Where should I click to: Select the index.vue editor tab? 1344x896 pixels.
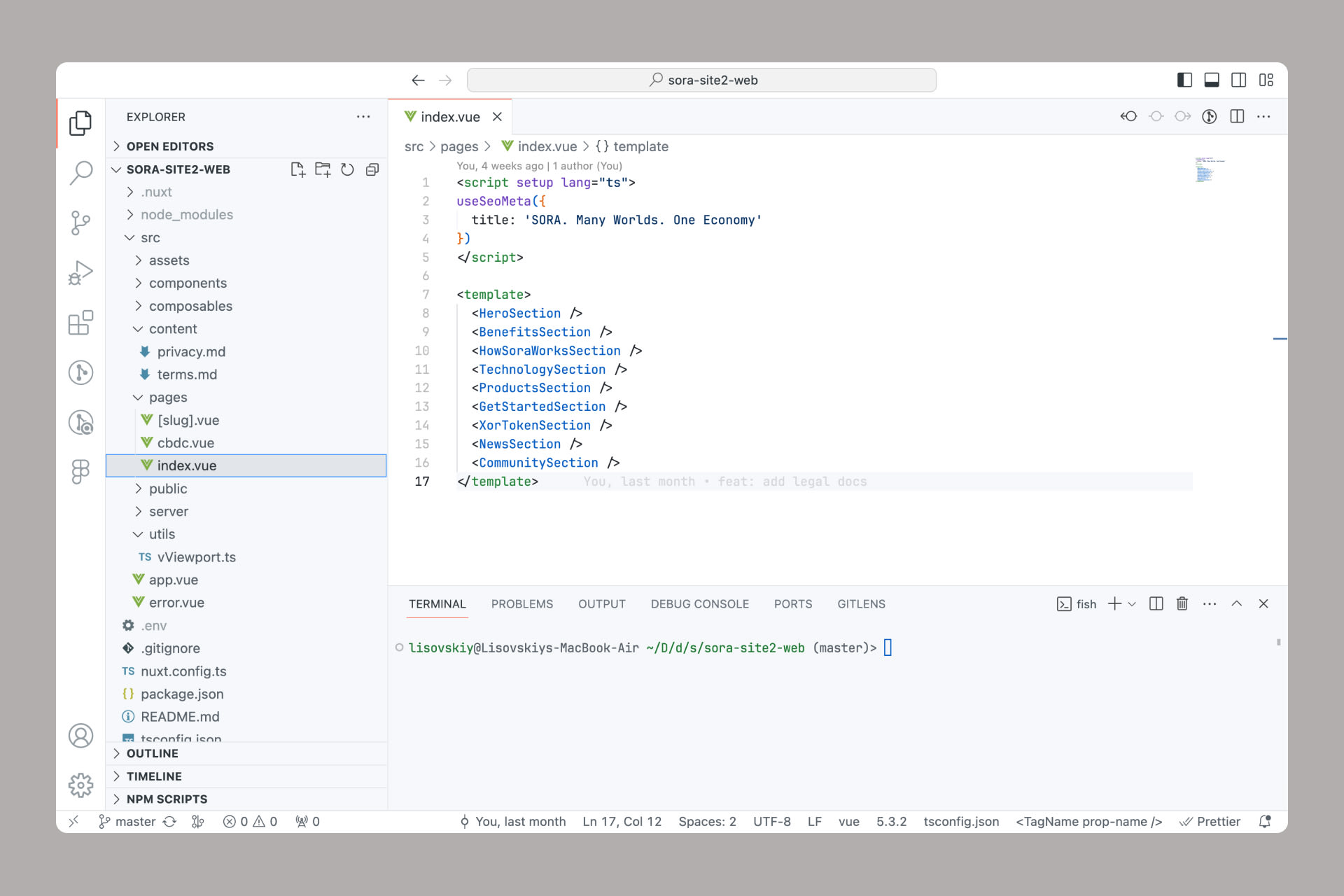pyautogui.click(x=450, y=117)
